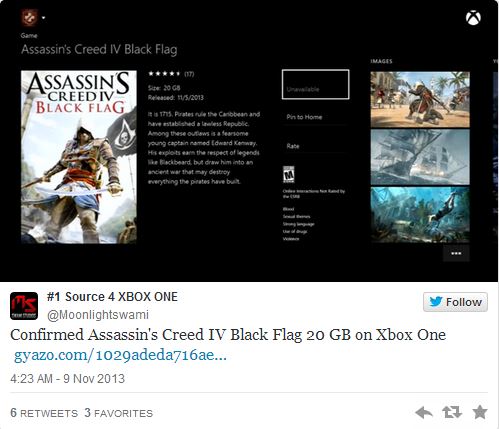
Task: Click the Assassin's Creed IV cover art
Action: (x=79, y=157)
